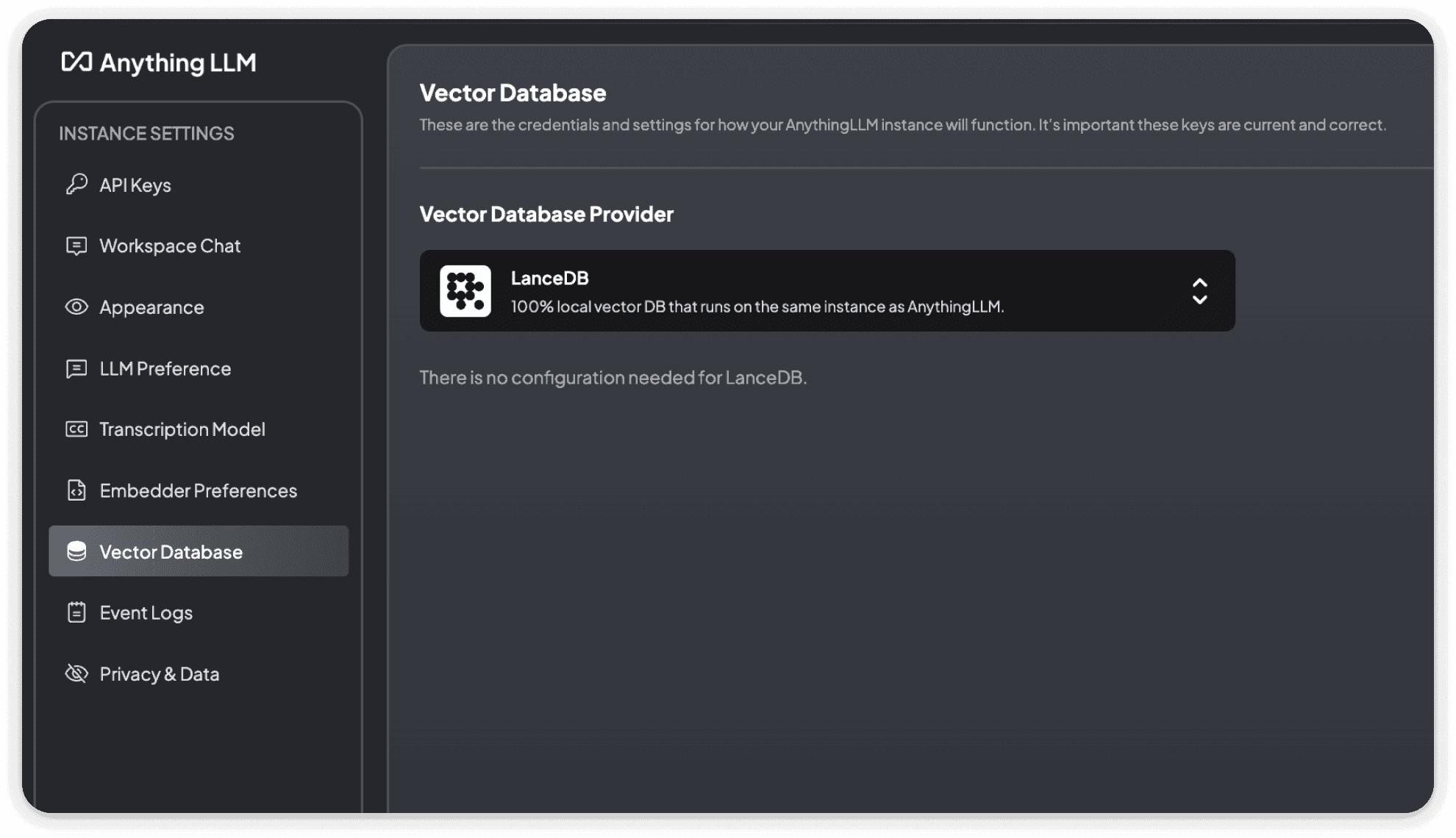Click the Event Logs notepad icon

(76, 612)
